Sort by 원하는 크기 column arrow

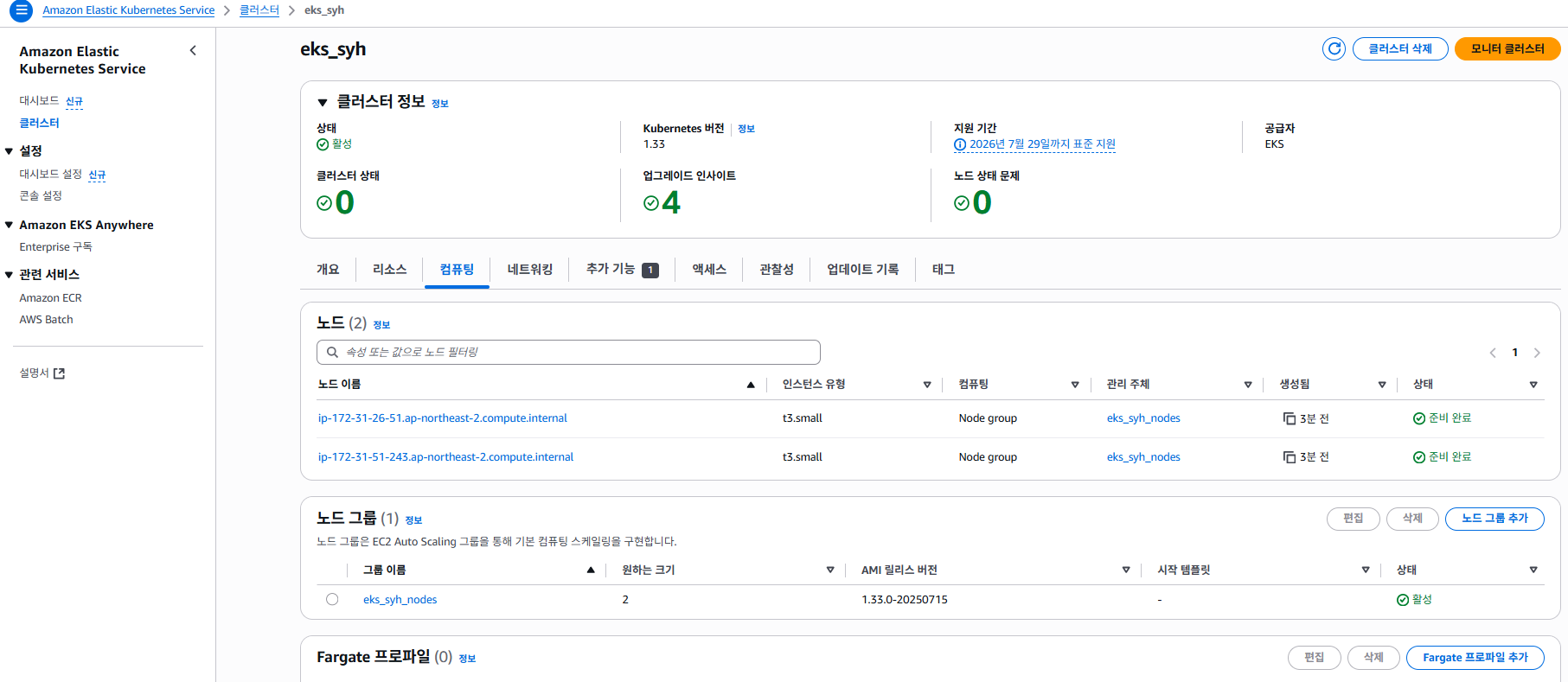(x=830, y=570)
